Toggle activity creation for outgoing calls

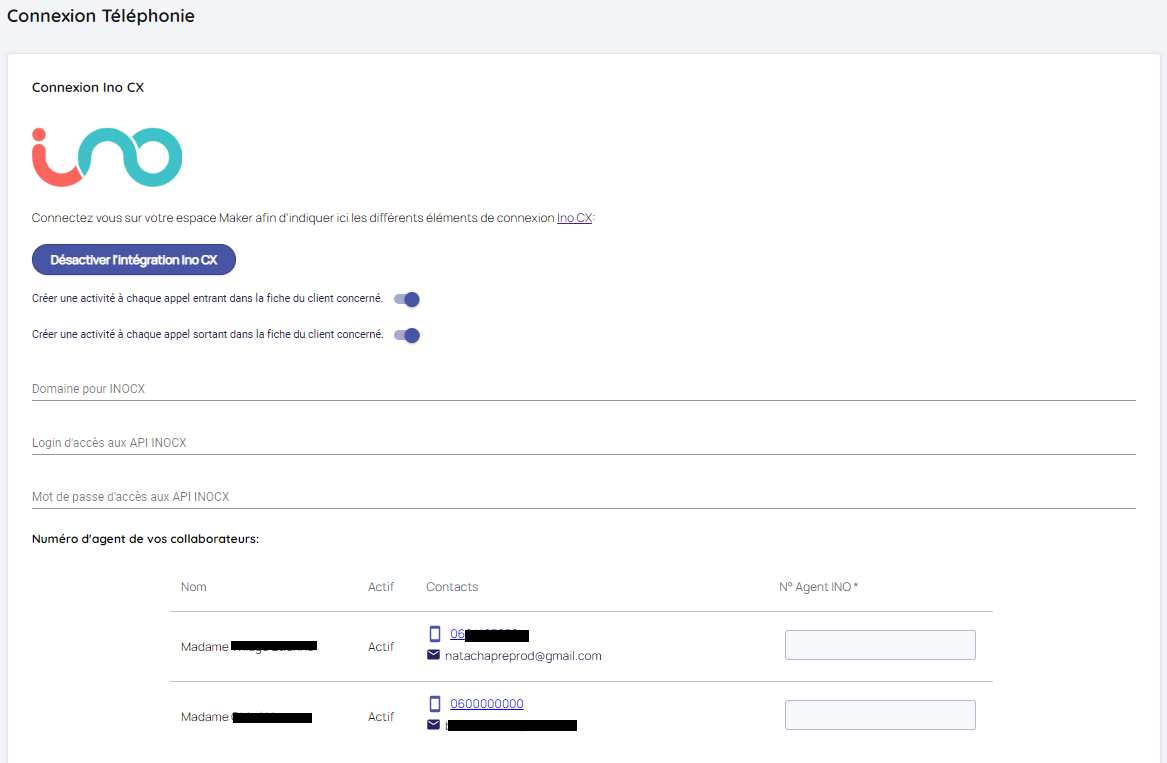(x=407, y=335)
